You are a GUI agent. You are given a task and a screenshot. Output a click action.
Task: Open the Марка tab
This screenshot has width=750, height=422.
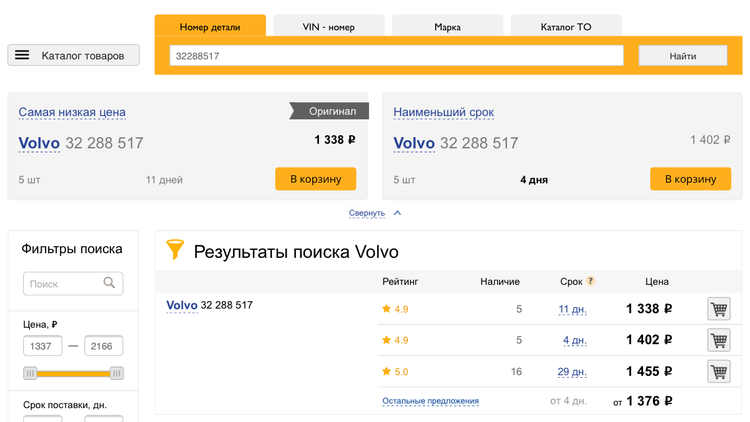pos(447,27)
